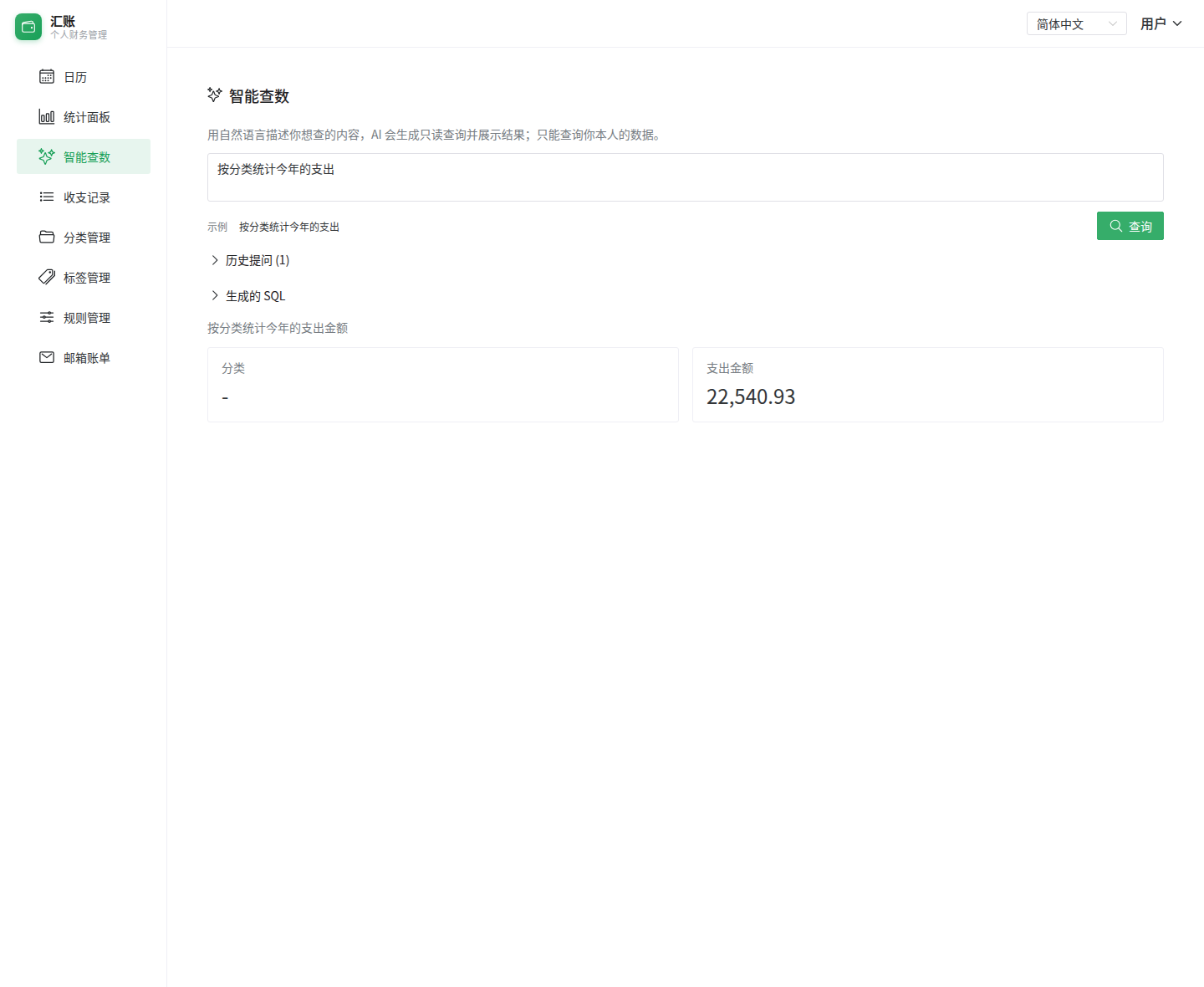Open the 日历 menu item
Screen dimensions: 1204x987
[x=84, y=77]
